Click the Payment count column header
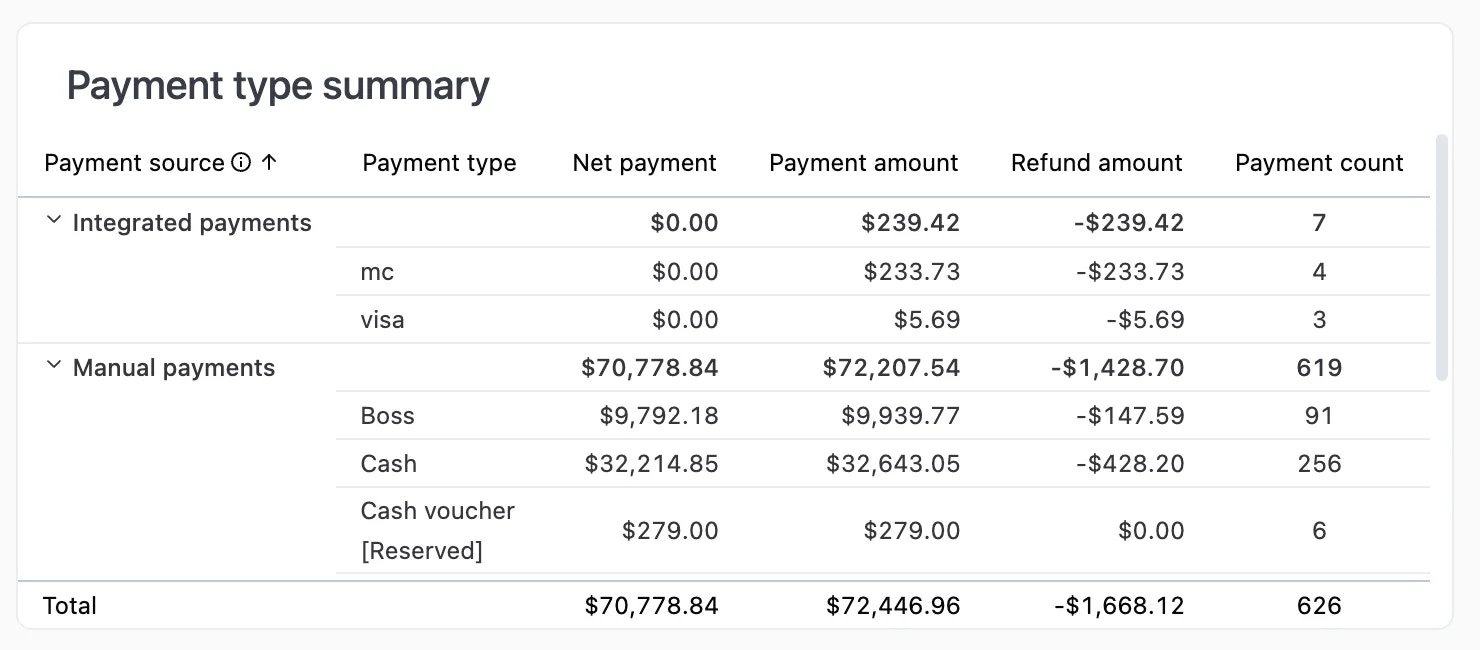The image size is (1480, 650). click(x=1319, y=162)
